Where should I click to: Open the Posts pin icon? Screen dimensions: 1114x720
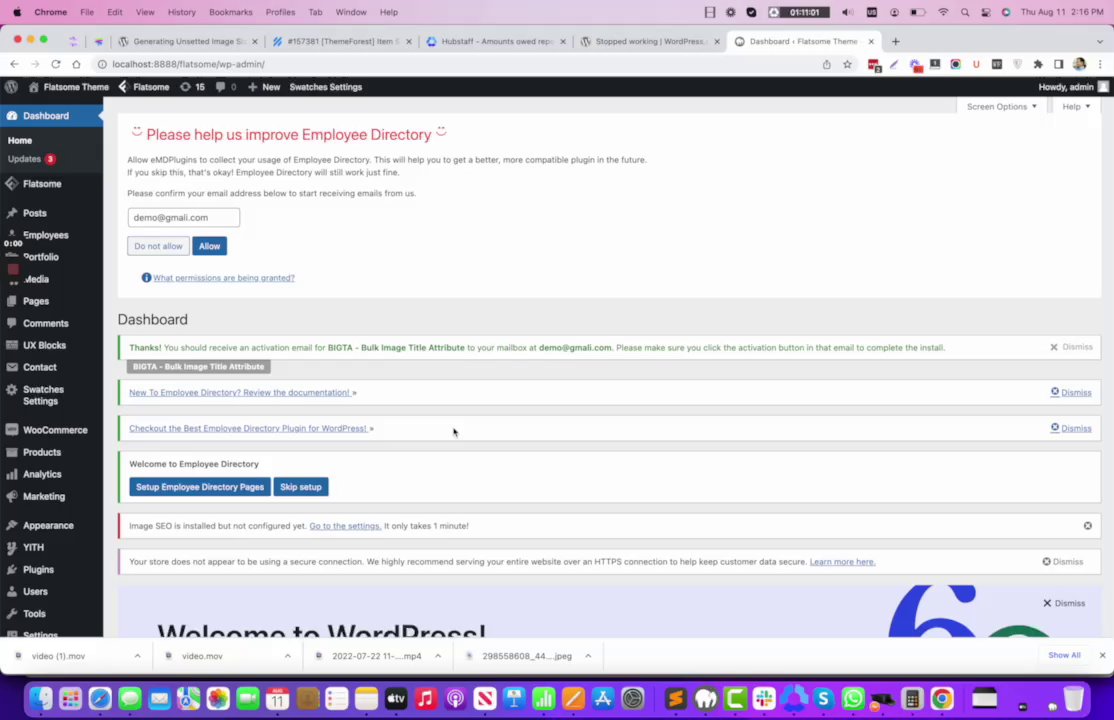pos(12,213)
